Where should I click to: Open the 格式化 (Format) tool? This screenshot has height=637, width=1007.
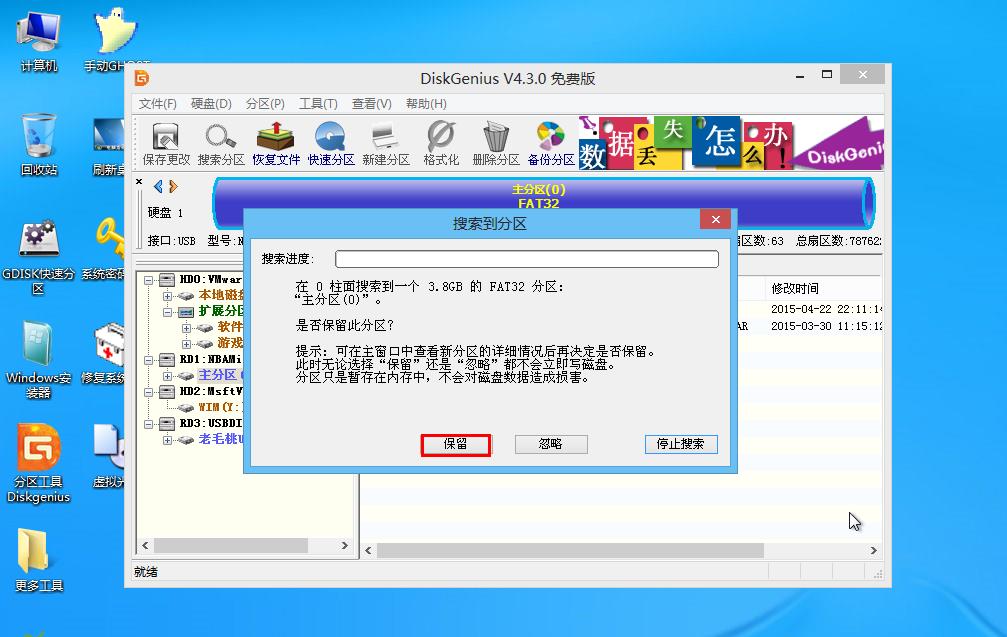click(x=440, y=141)
